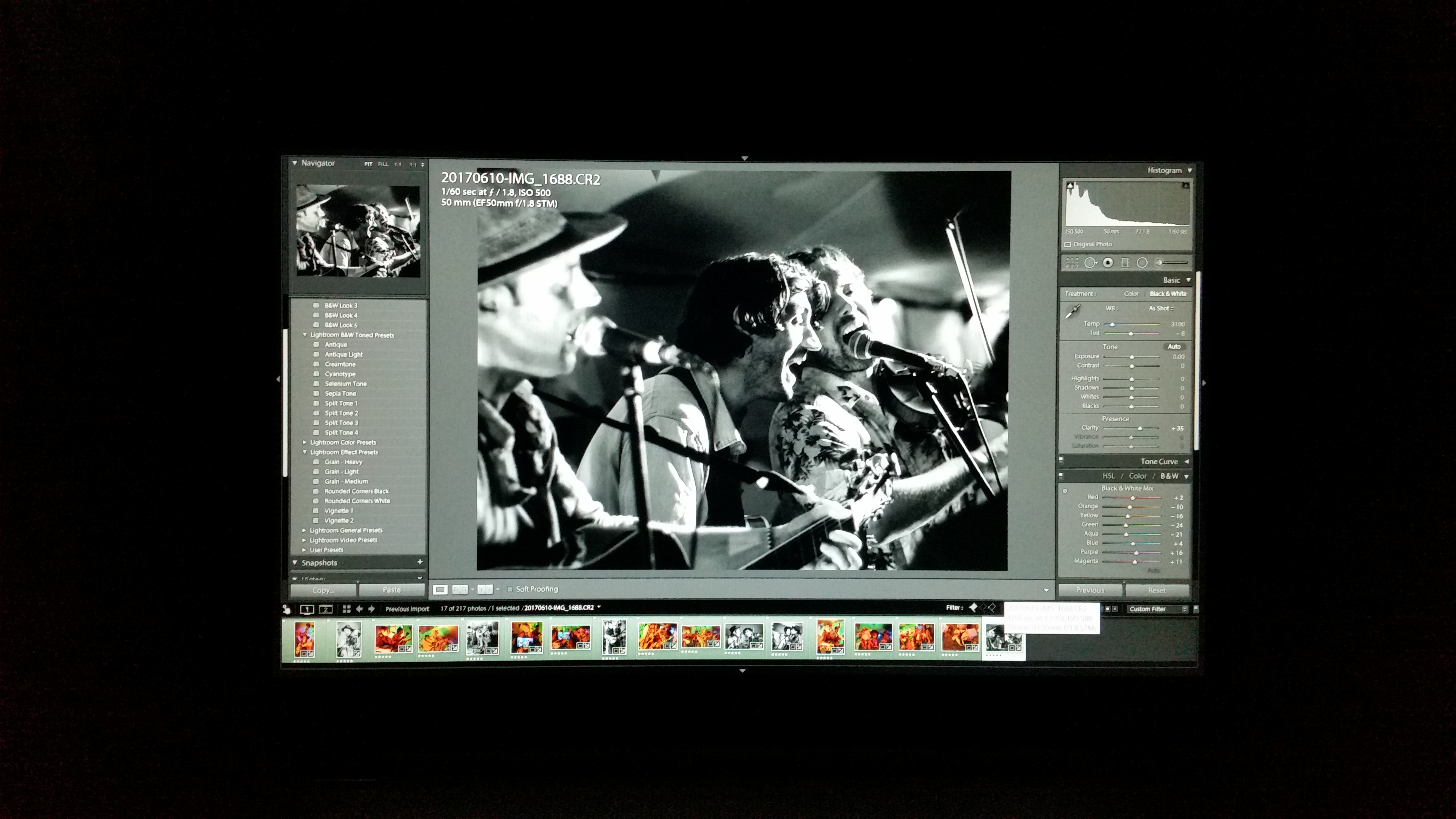
Task: Switch to Color tab in HSL panel
Action: (1138, 476)
